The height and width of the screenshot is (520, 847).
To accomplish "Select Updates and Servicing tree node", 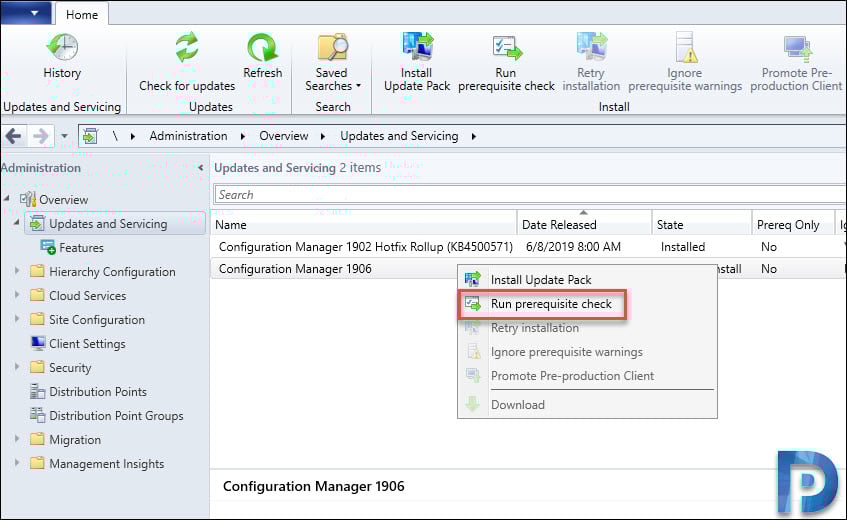I will tap(115, 224).
